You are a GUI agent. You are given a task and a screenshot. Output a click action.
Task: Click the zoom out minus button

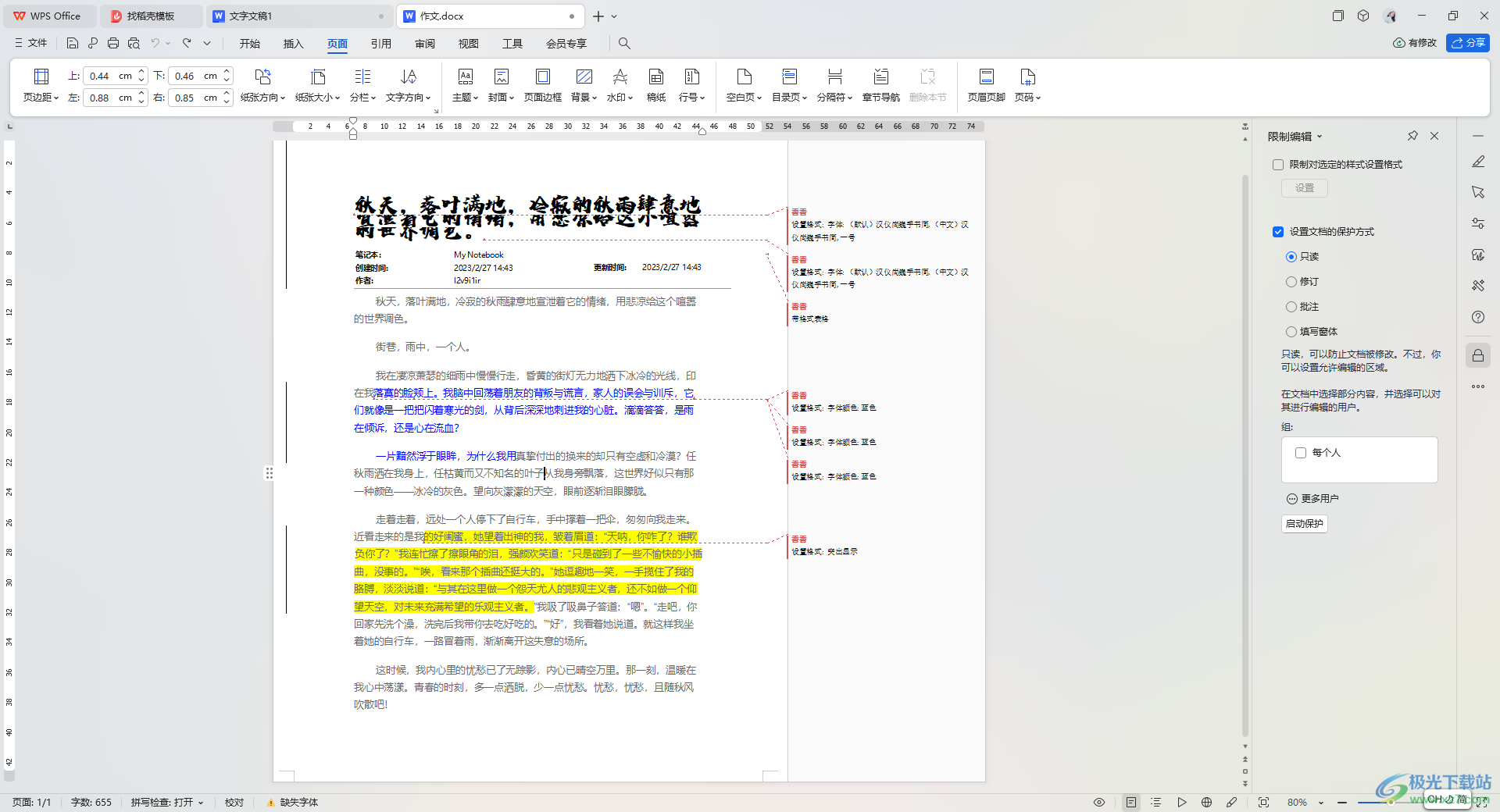(1342, 803)
